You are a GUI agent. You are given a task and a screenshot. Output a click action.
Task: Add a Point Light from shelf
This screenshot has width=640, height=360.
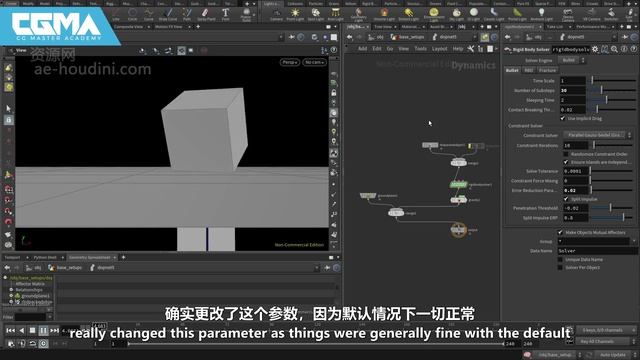[x=295, y=14]
